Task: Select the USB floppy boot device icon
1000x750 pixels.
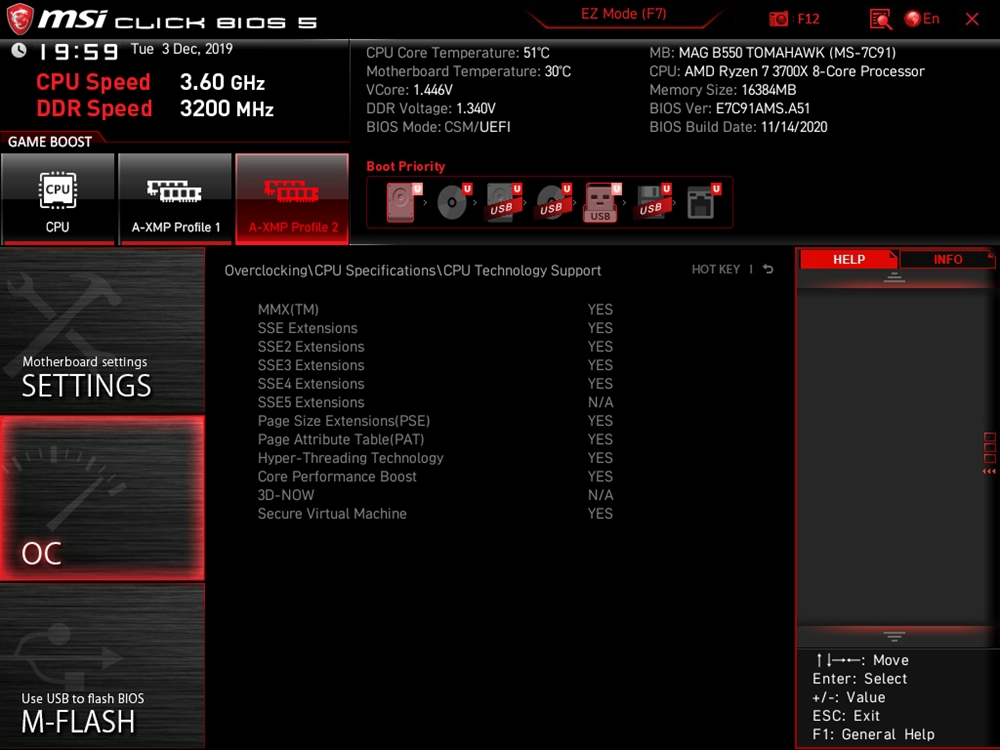Action: point(652,202)
